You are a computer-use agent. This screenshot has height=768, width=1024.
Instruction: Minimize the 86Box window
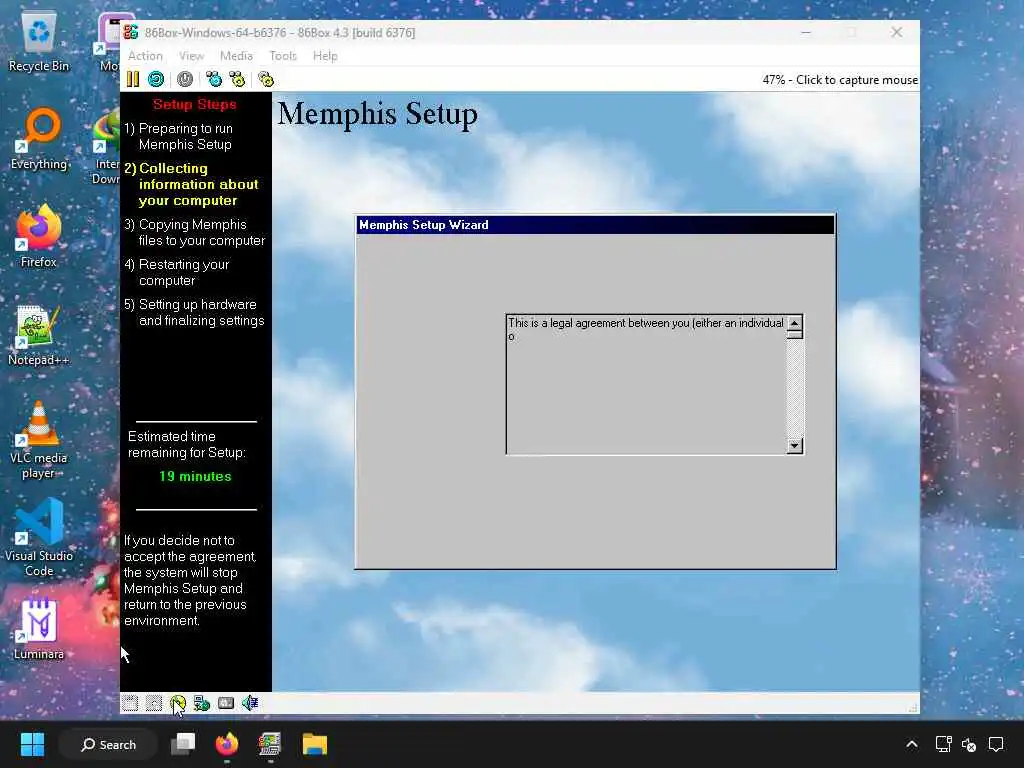pyautogui.click(x=806, y=32)
